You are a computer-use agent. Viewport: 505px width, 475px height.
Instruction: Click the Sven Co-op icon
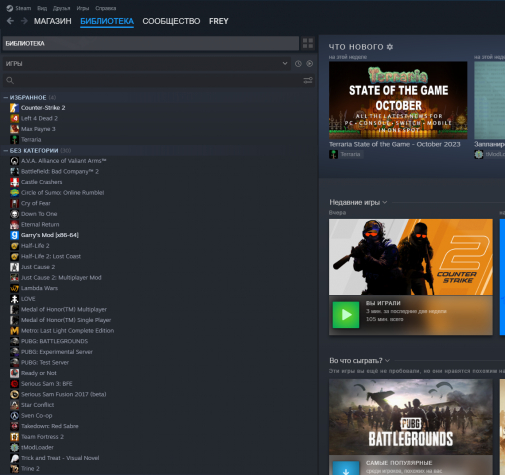click(14, 416)
